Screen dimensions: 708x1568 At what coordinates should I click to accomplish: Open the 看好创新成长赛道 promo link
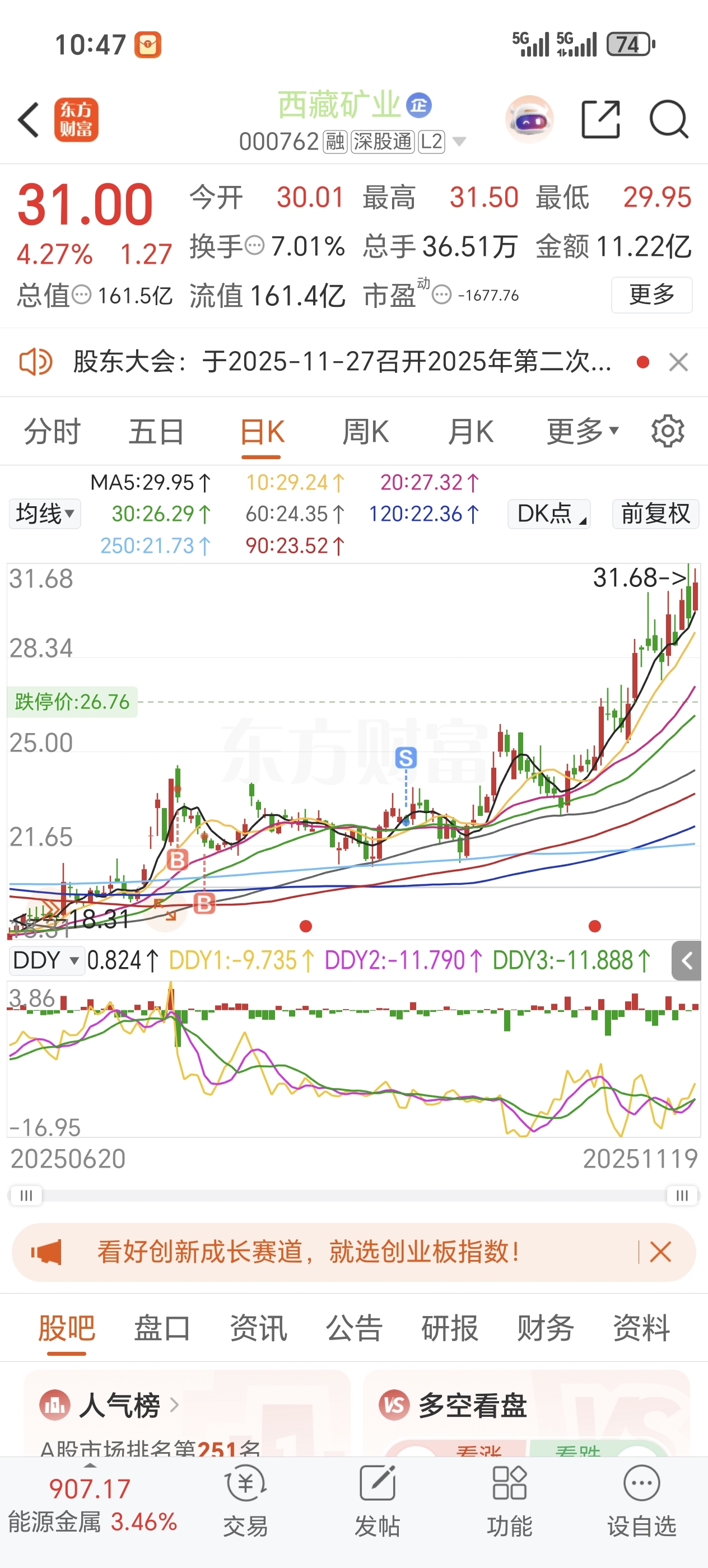[x=309, y=1252]
